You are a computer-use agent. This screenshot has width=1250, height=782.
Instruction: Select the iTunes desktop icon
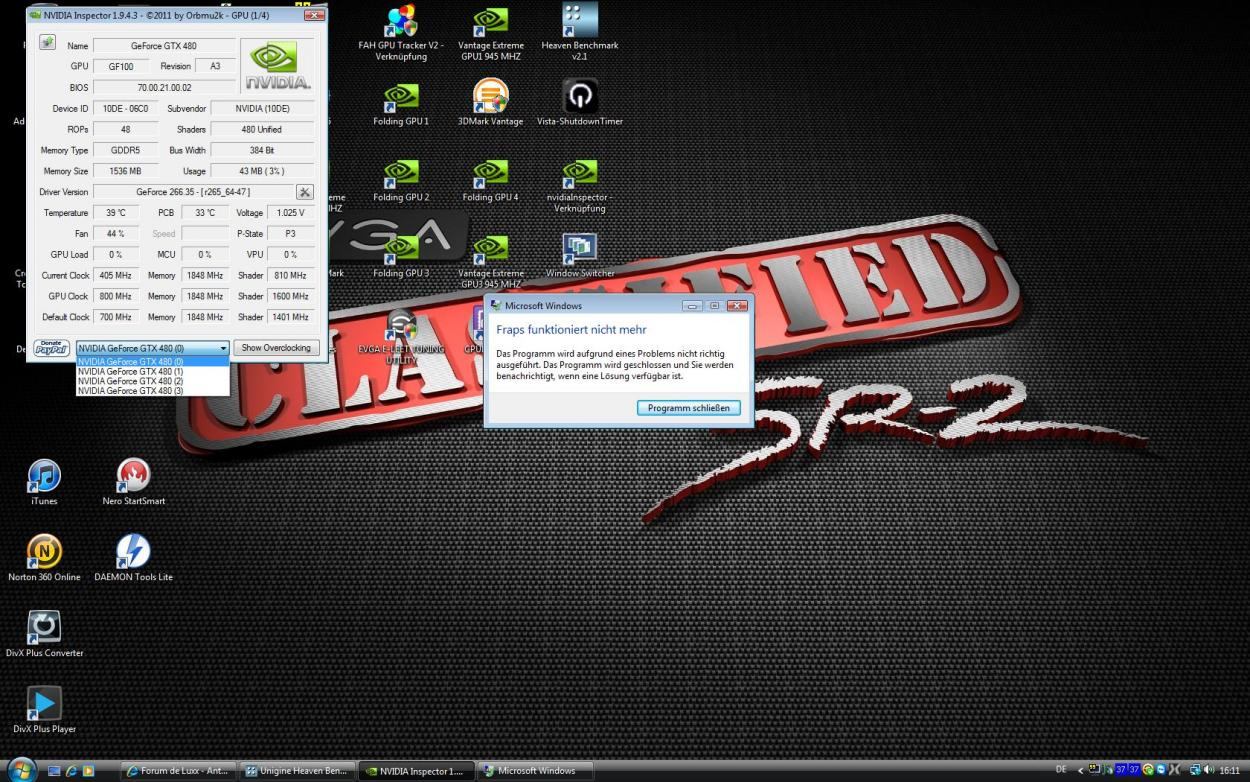[x=44, y=483]
